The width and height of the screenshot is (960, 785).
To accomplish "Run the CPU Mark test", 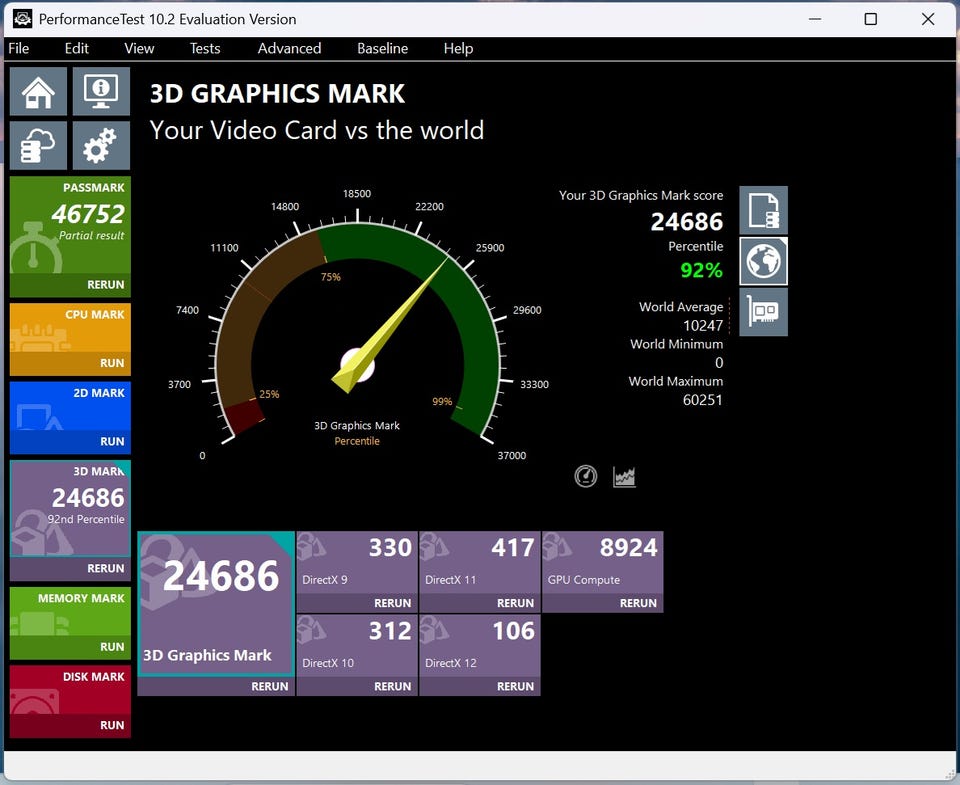I will pos(111,363).
